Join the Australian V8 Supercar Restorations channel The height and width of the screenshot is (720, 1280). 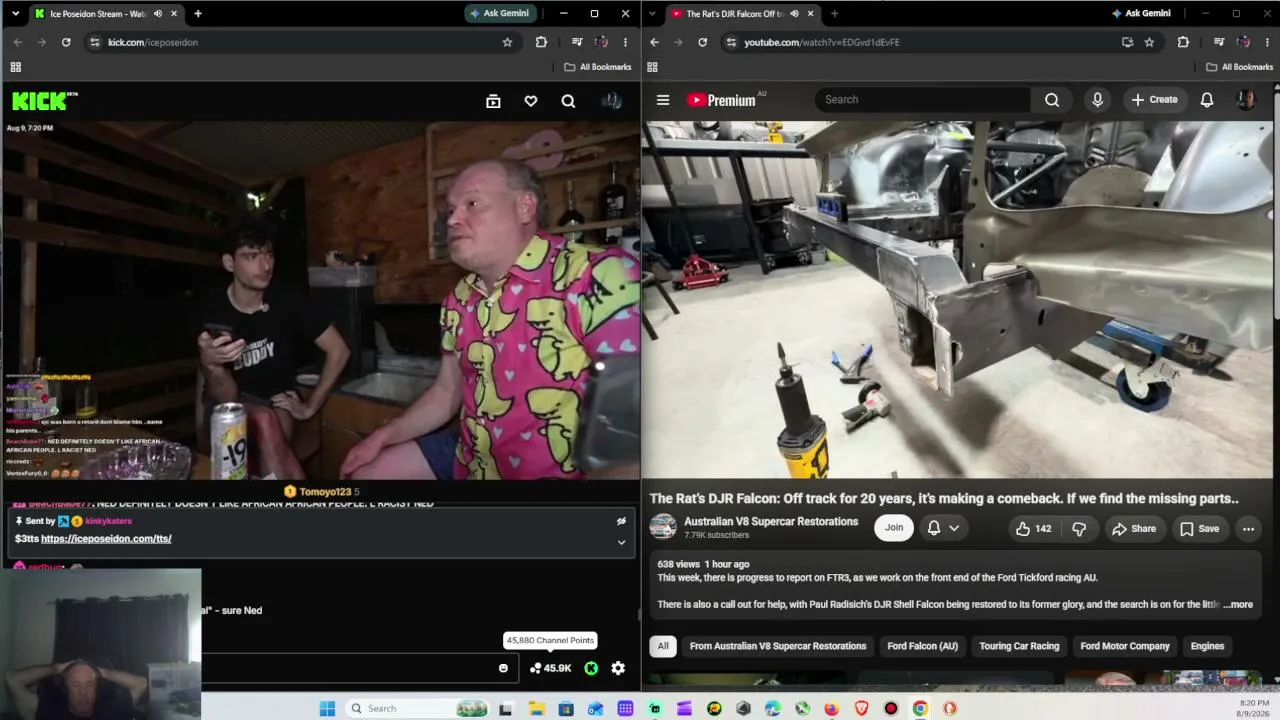point(894,528)
